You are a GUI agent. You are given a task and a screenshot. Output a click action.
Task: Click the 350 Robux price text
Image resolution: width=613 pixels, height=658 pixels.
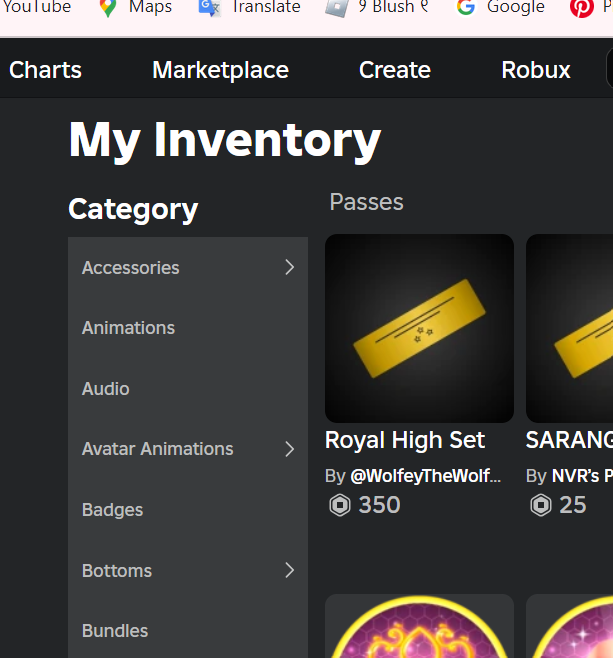(379, 505)
